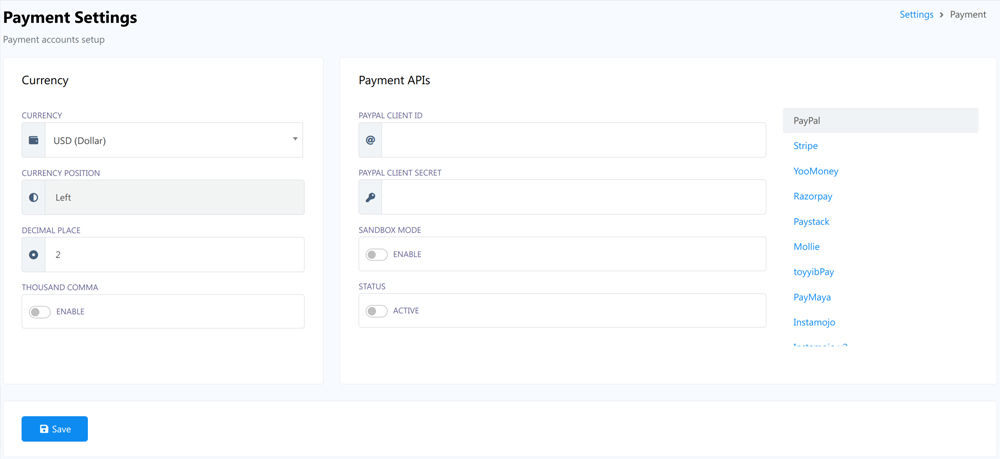The width and height of the screenshot is (1000, 459).
Task: Click the Save button
Action: 55,429
